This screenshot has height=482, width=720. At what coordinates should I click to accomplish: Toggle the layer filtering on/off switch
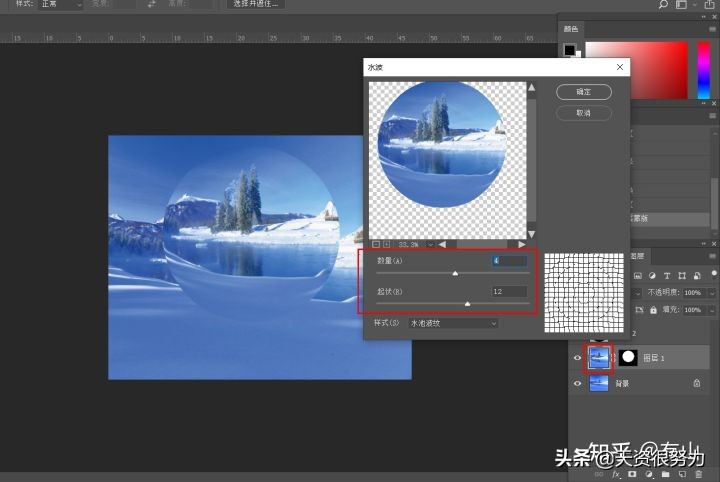click(714, 274)
